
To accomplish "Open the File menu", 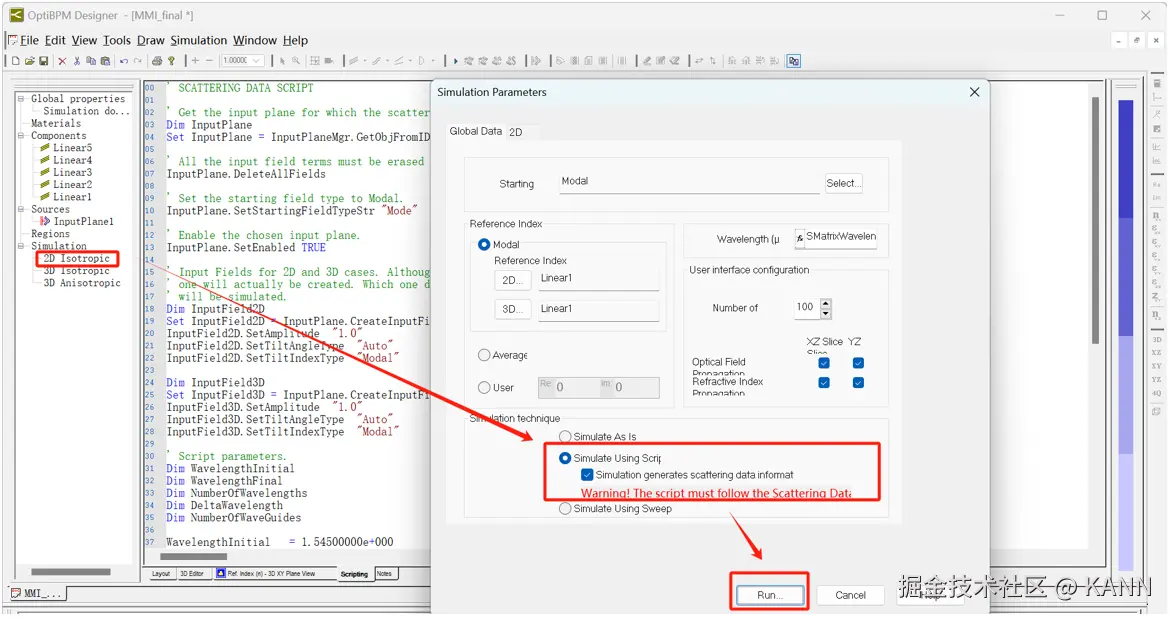I will click(29, 40).
